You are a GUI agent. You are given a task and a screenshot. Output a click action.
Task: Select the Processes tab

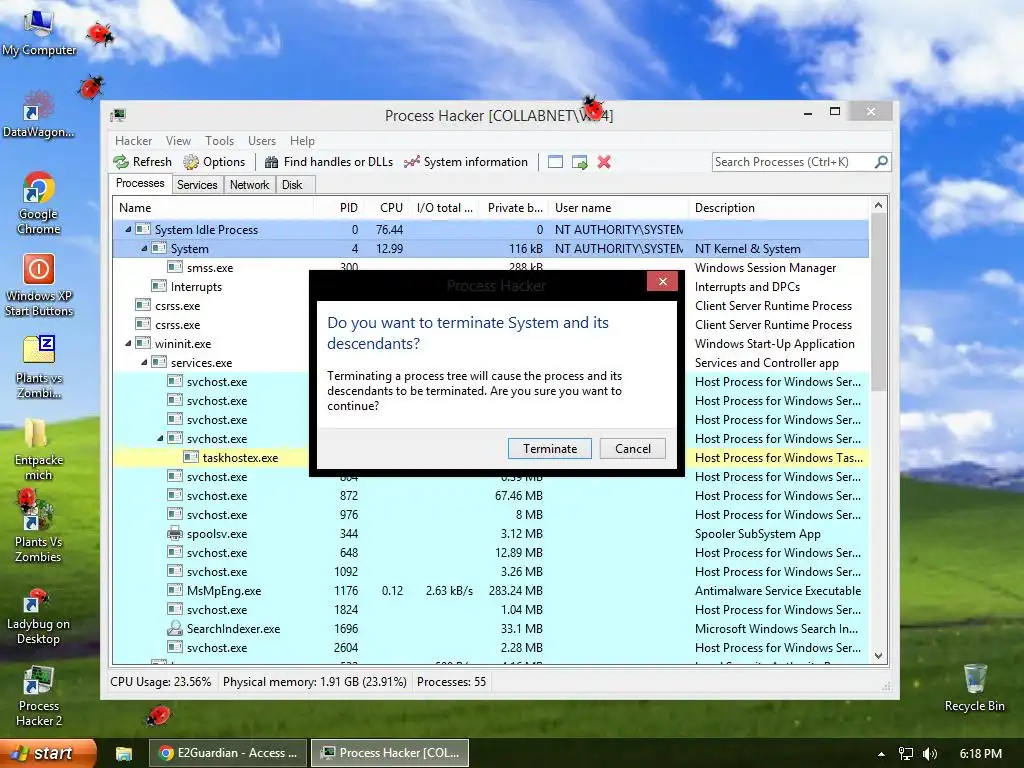coord(140,184)
